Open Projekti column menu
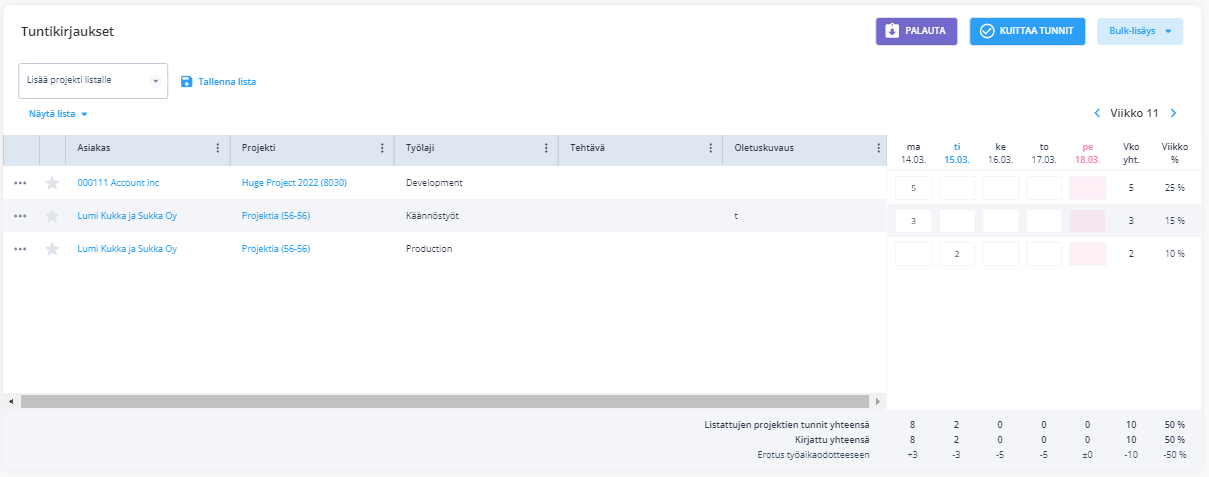1209x477 pixels. click(382, 148)
